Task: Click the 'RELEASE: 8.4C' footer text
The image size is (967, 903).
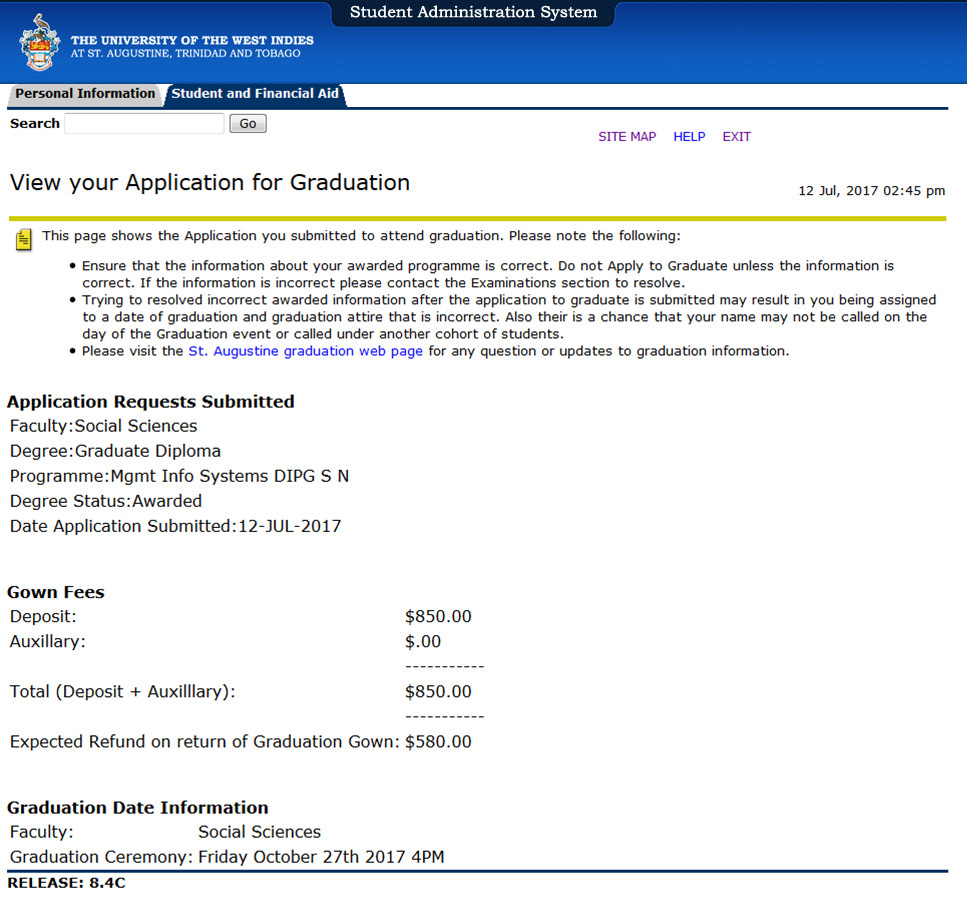Action: point(67,883)
